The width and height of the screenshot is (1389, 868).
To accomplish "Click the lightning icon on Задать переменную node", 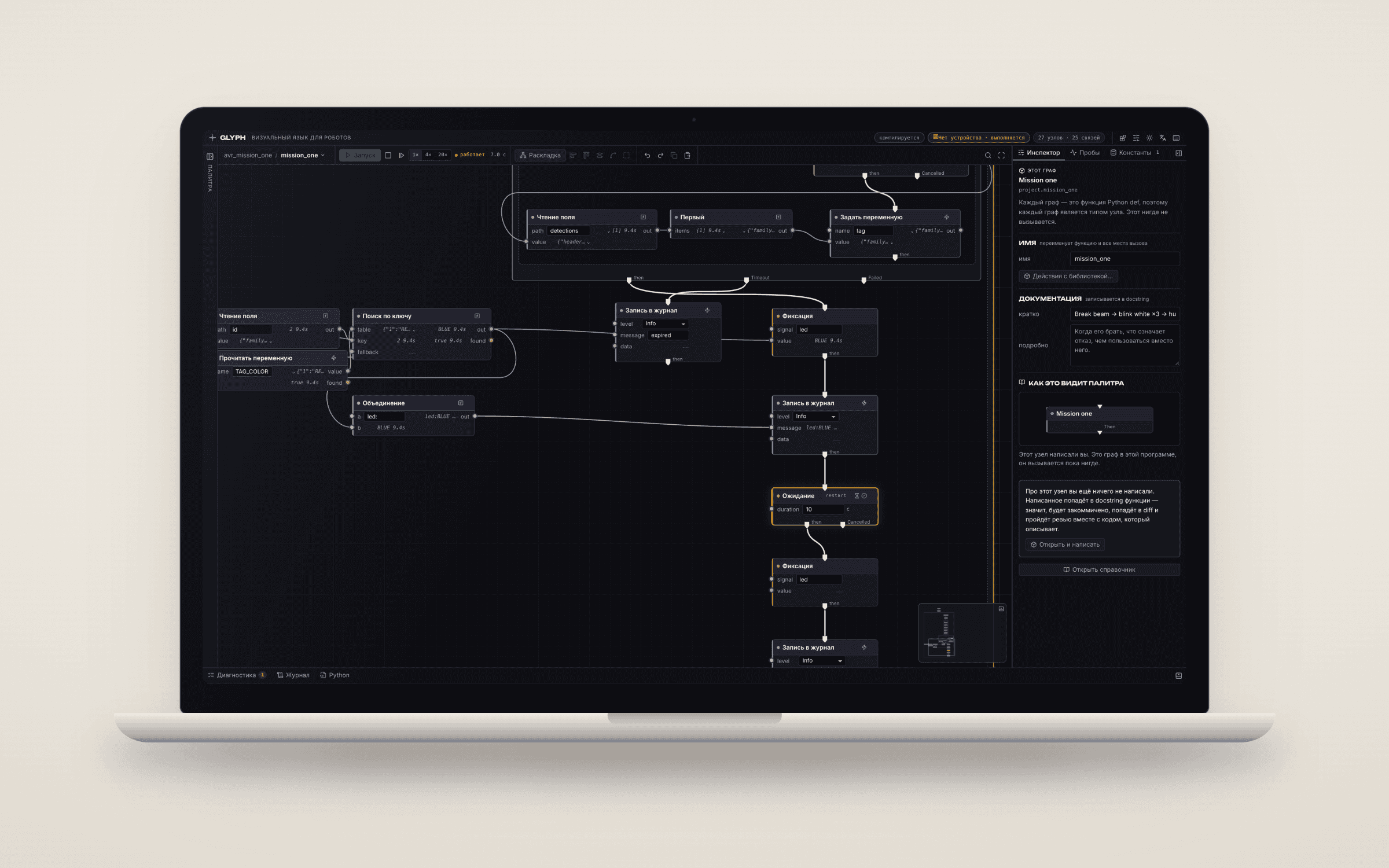I will 947,217.
